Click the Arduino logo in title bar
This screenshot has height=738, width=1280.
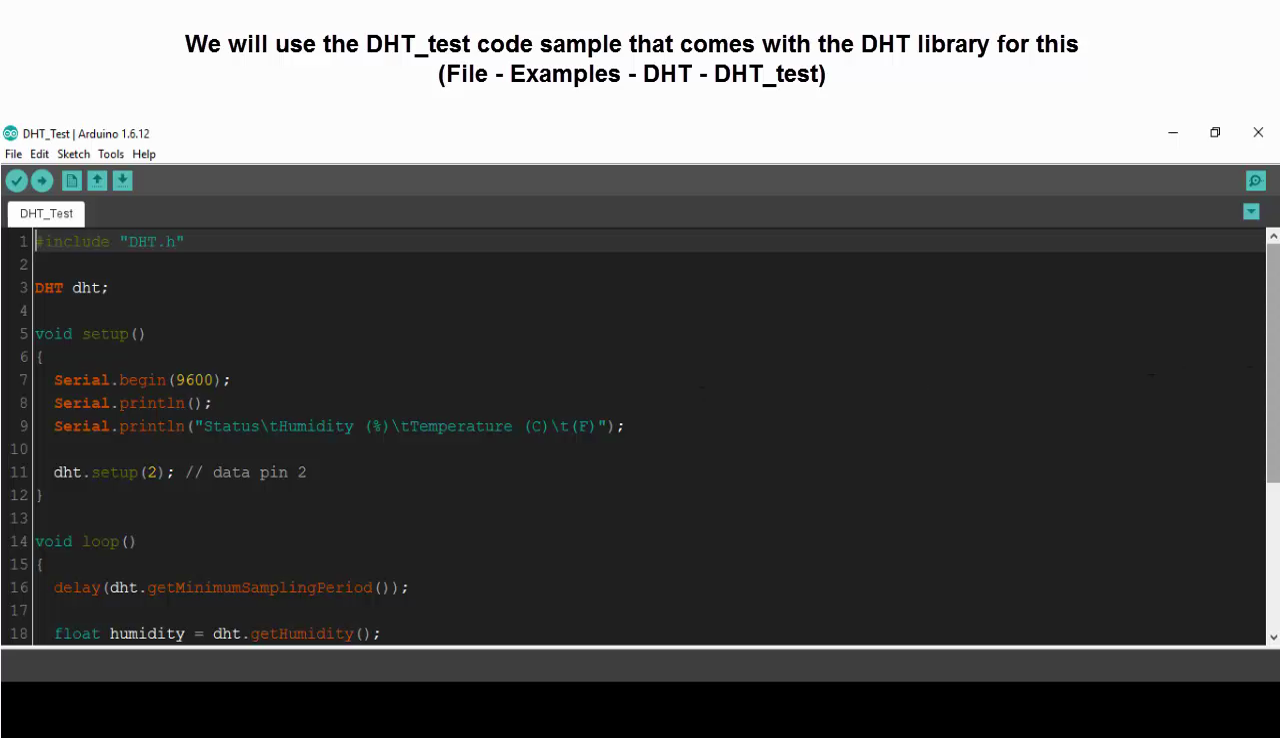tap(10, 133)
